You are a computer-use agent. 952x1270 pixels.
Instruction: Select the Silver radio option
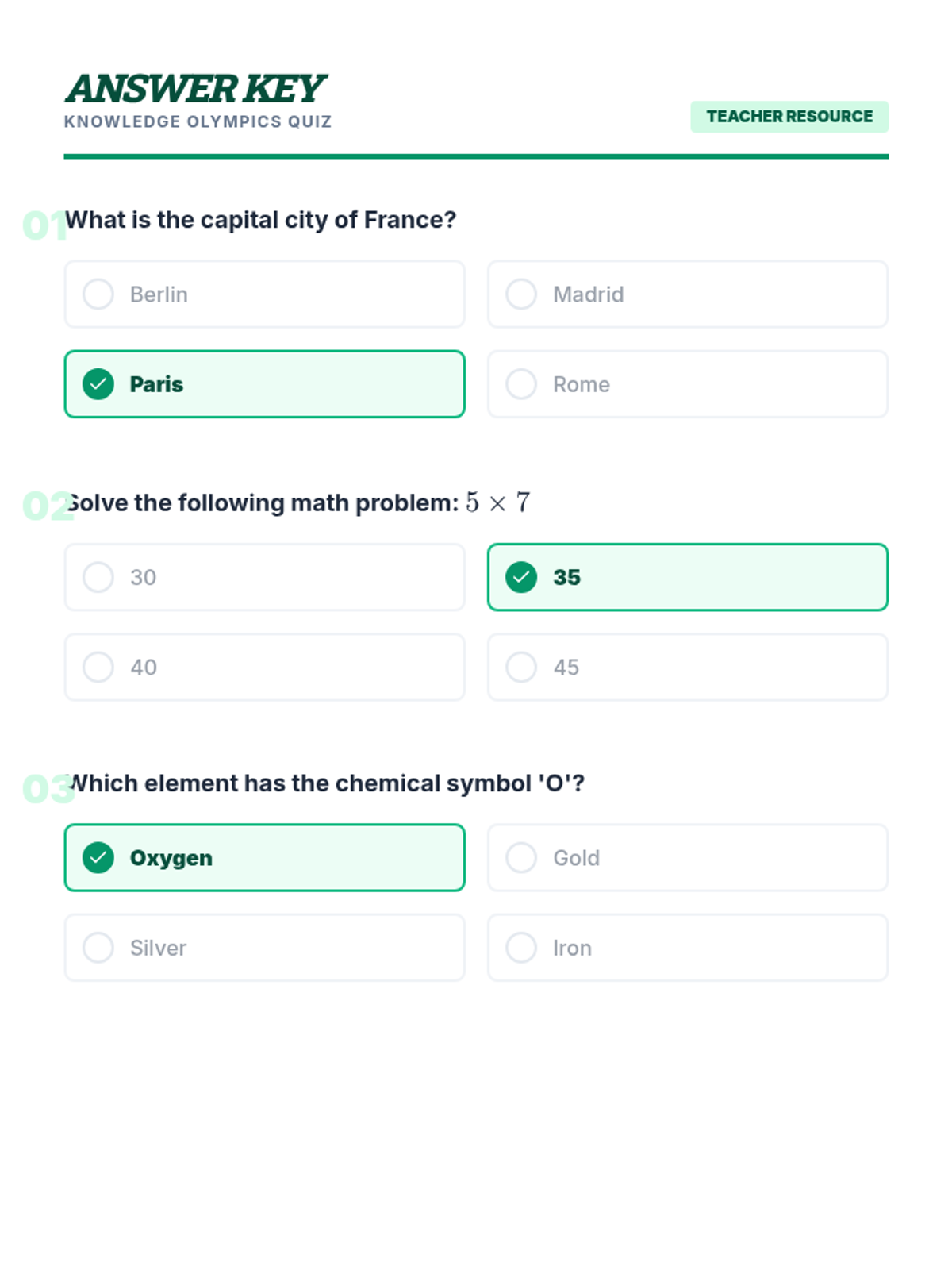pyautogui.click(x=98, y=948)
